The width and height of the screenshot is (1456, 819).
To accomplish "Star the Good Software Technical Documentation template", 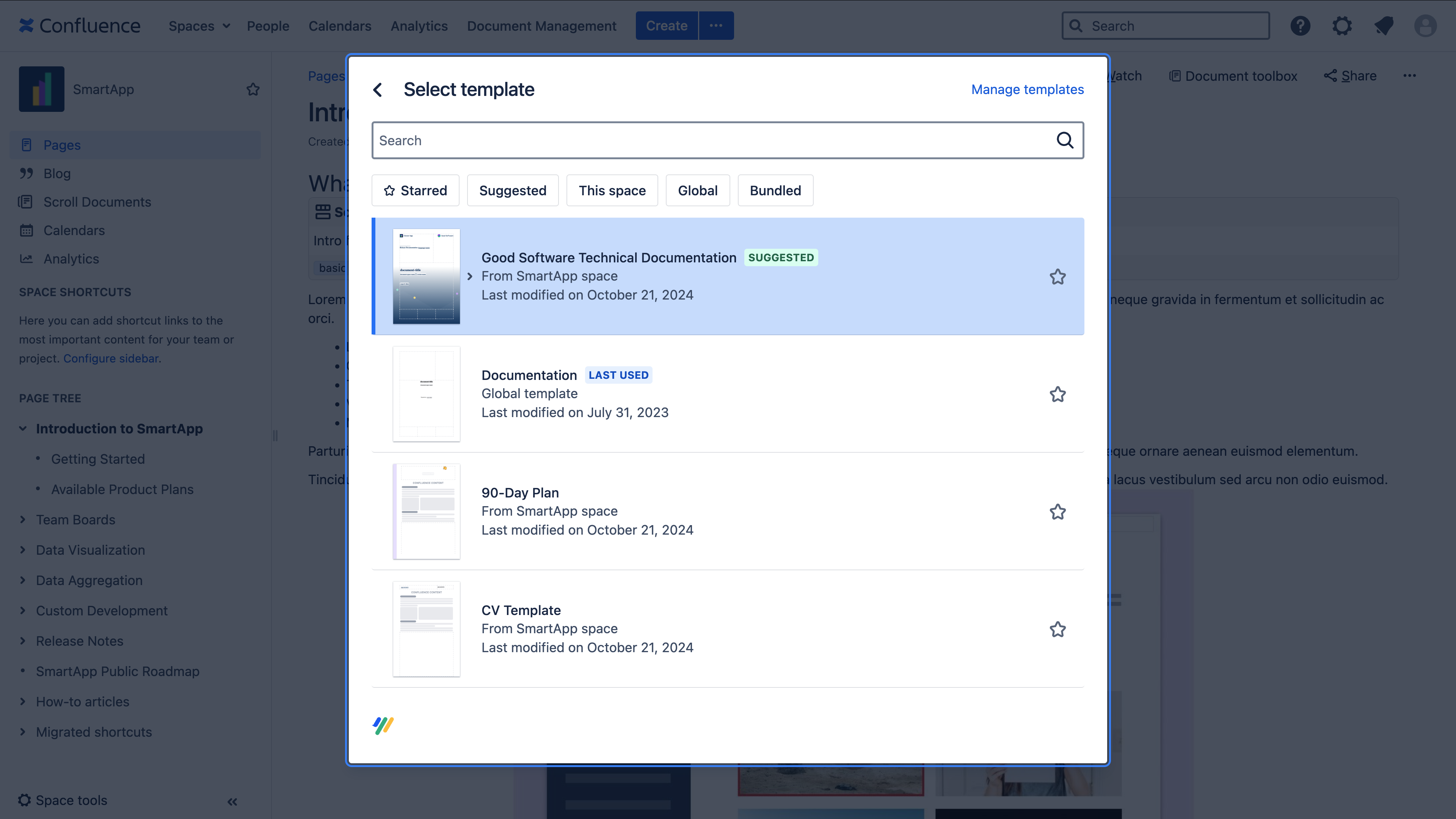I will (x=1057, y=277).
